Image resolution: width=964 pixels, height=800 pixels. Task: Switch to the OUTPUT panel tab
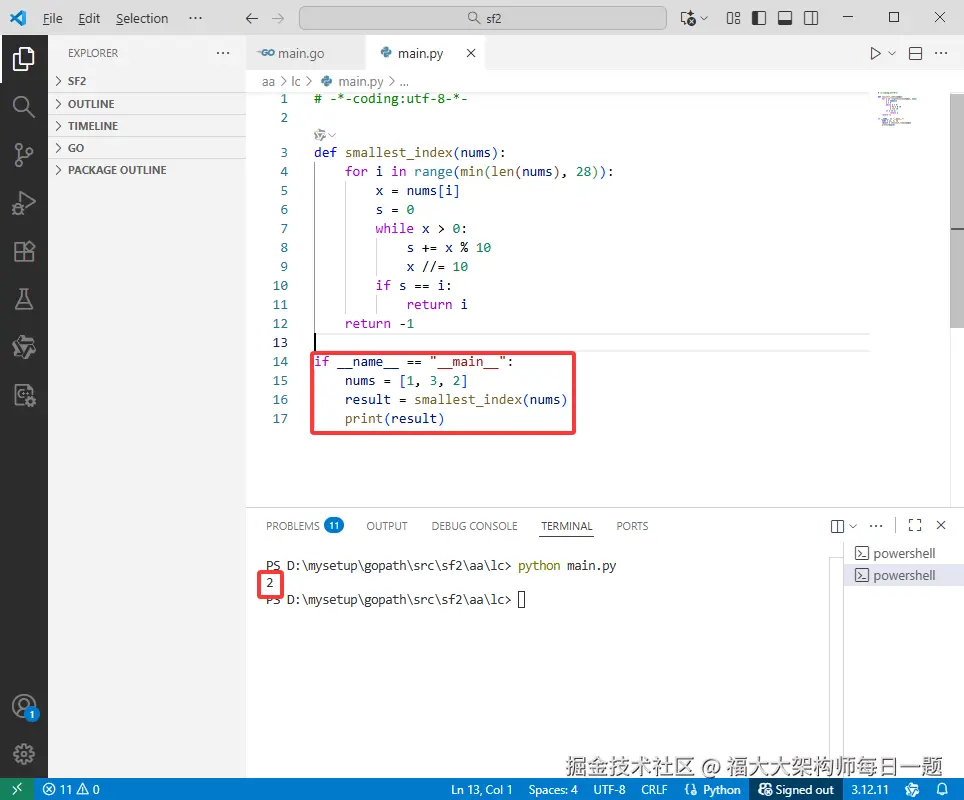pos(387,526)
